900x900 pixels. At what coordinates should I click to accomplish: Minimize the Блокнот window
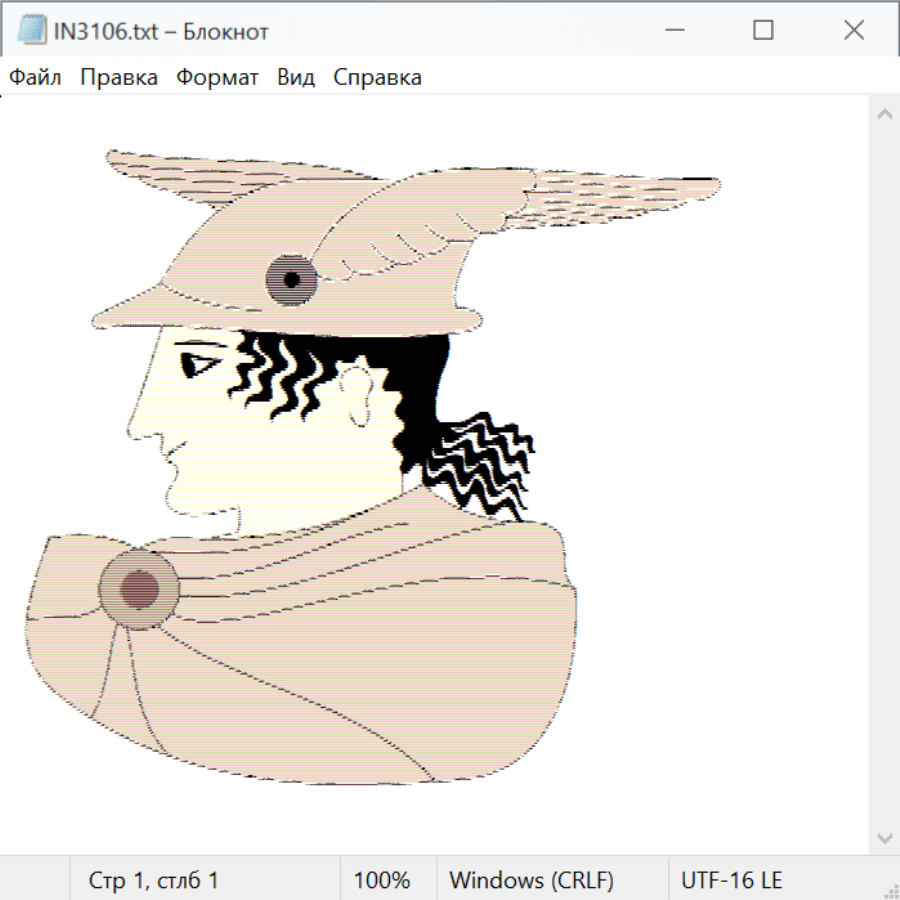(x=672, y=31)
